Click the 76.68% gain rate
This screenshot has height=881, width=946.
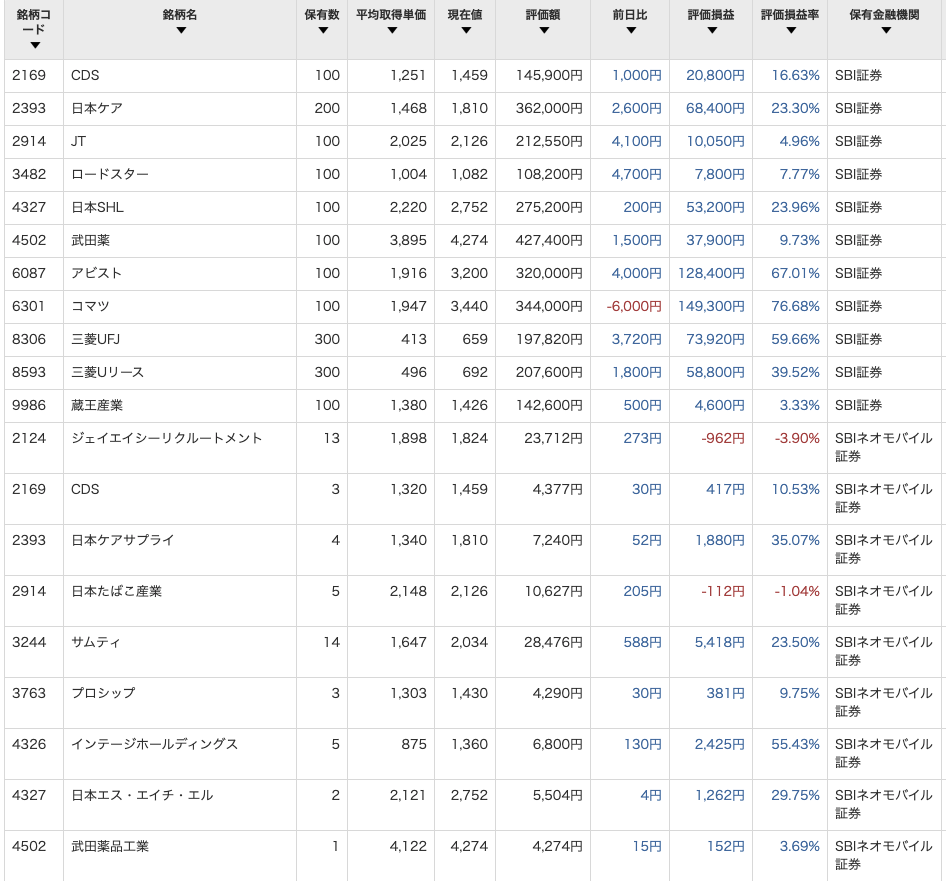pos(795,307)
